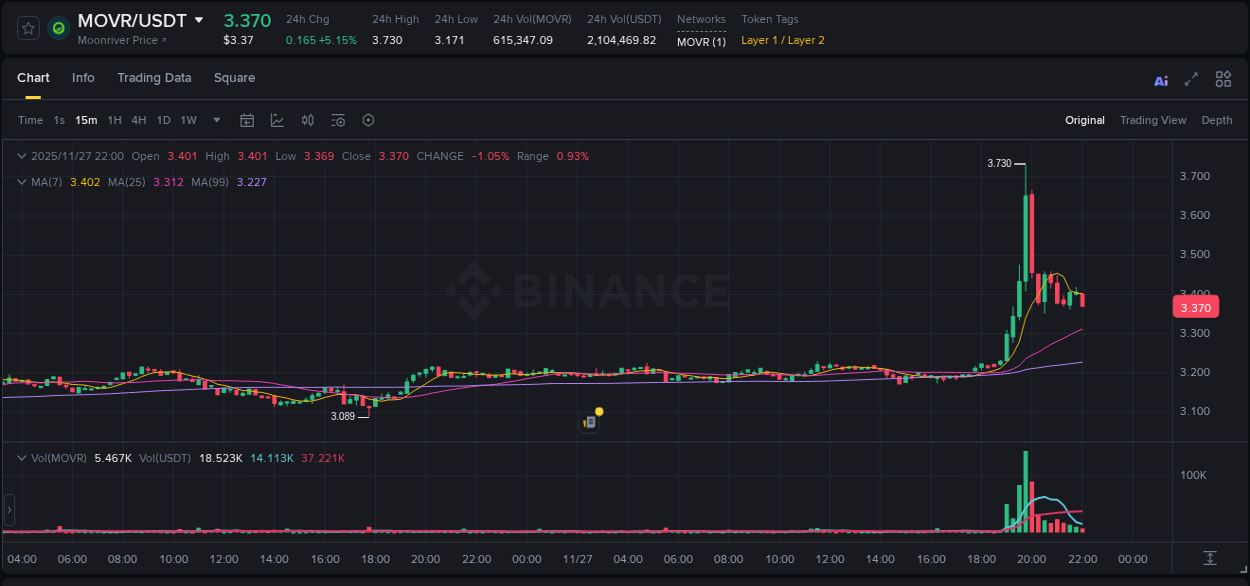Open the extra timeframe dropdown arrow
The image size is (1250, 586).
click(214, 120)
